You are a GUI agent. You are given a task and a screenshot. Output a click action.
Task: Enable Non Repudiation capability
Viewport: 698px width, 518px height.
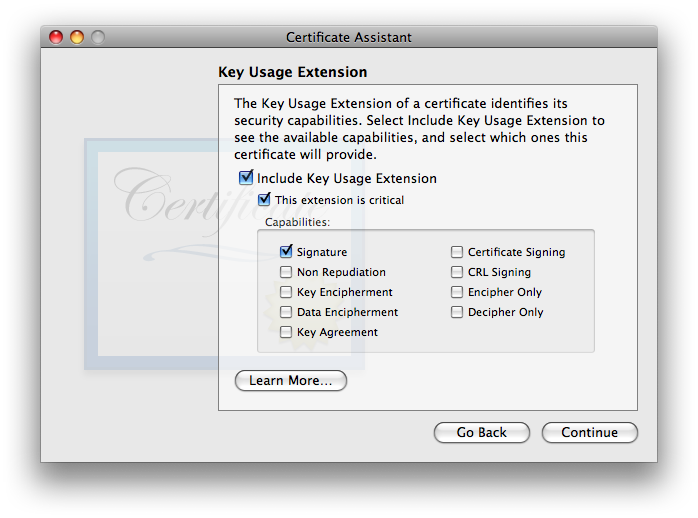click(x=287, y=272)
